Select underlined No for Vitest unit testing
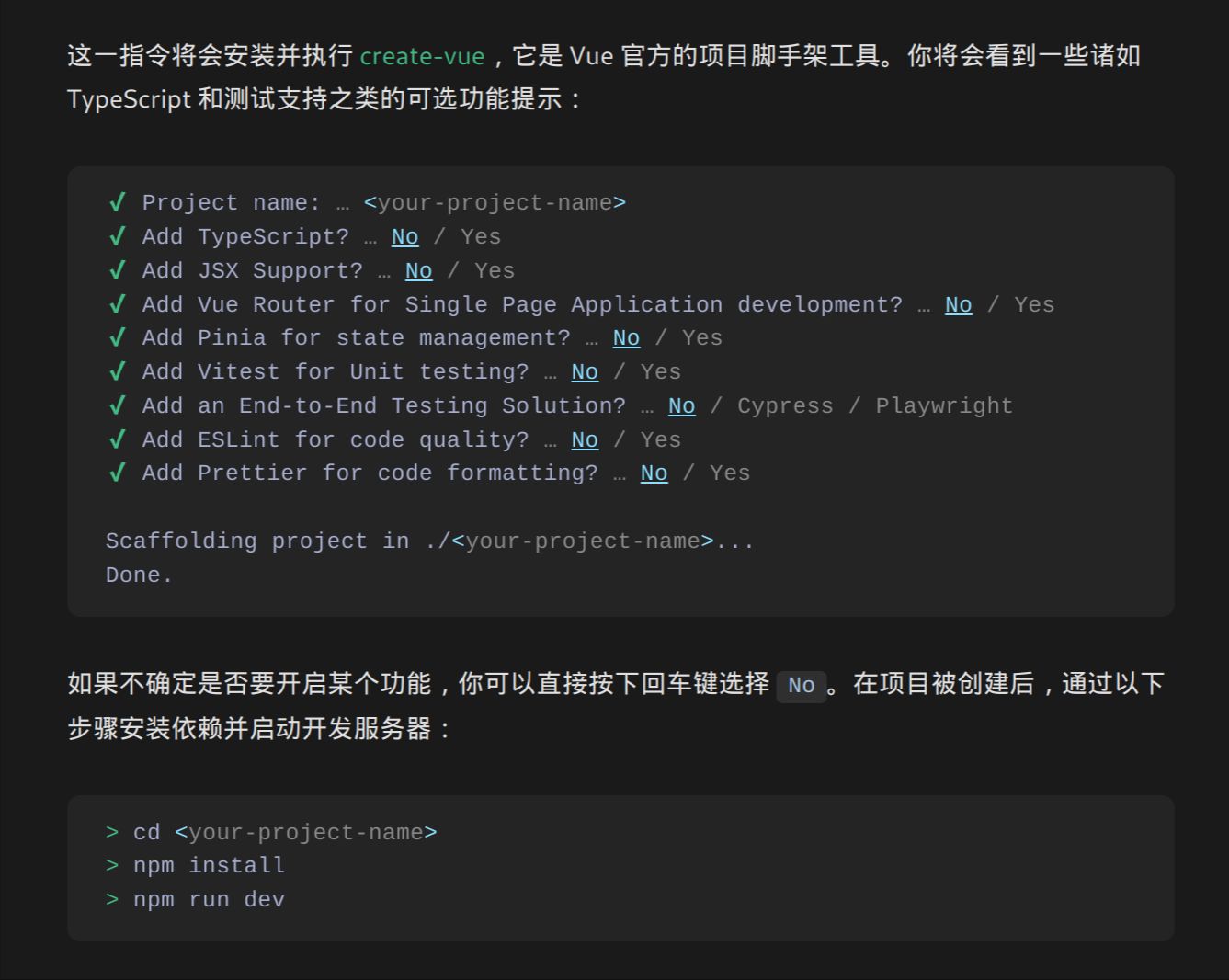The image size is (1229, 980). pyautogui.click(x=585, y=372)
